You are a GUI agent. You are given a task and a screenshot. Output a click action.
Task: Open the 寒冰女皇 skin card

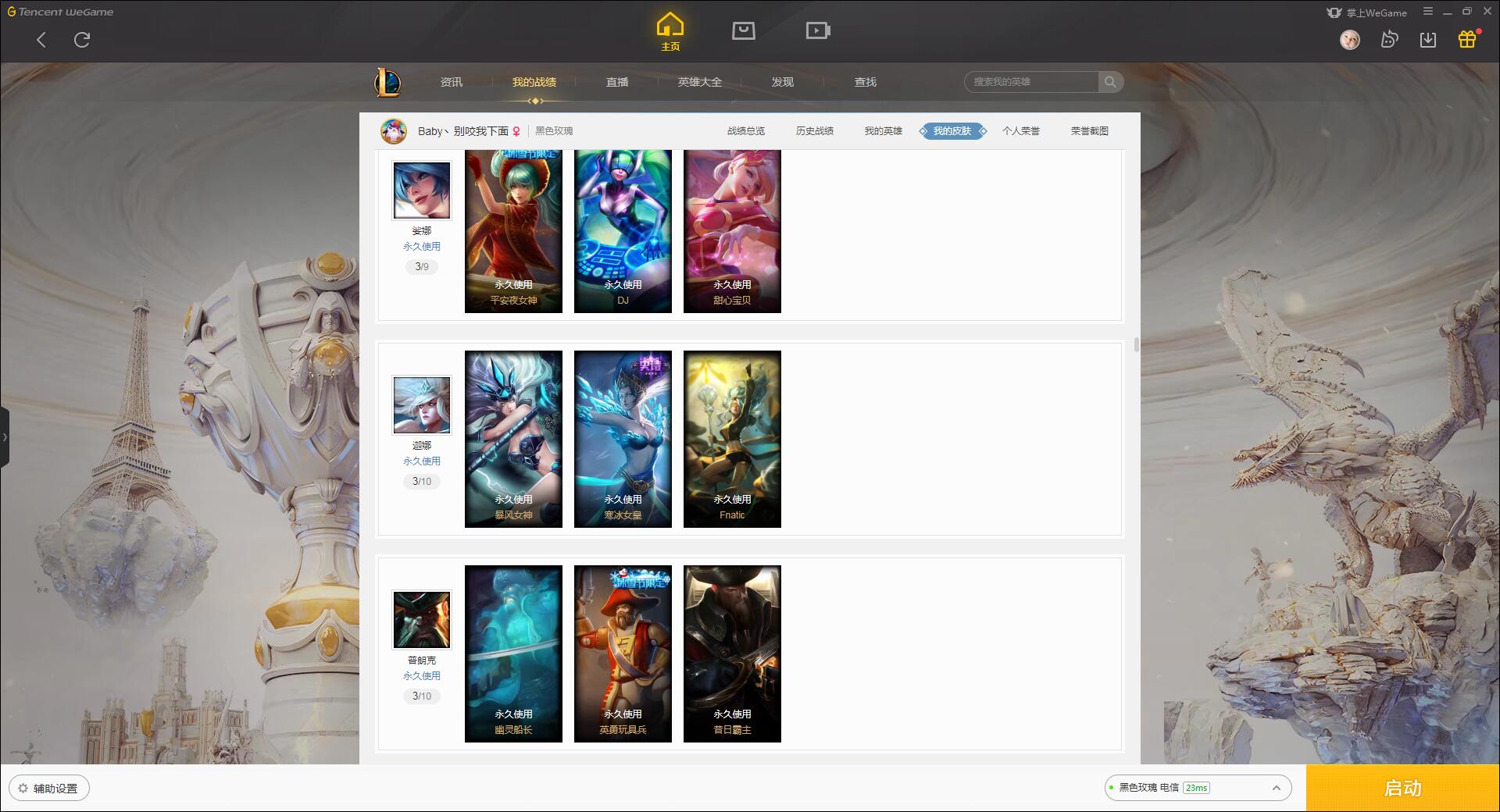(x=623, y=439)
